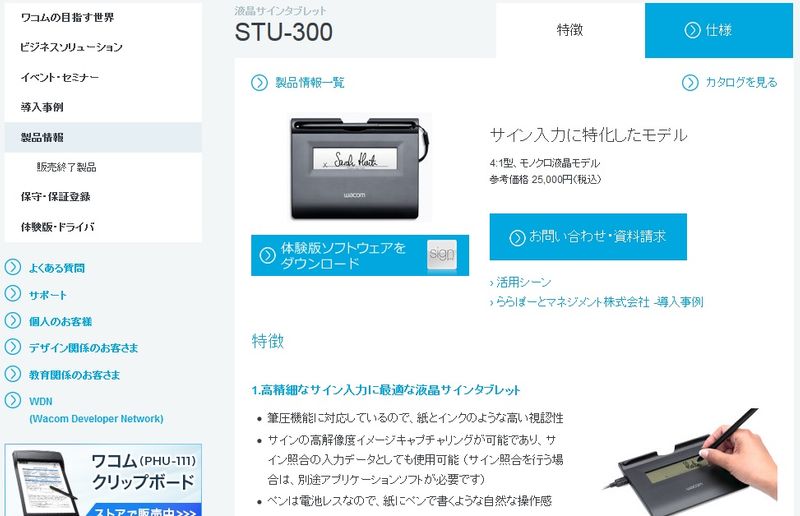
Task: Click circle arrow icon beside デザイン関係のお客さま
Action: 13,347
